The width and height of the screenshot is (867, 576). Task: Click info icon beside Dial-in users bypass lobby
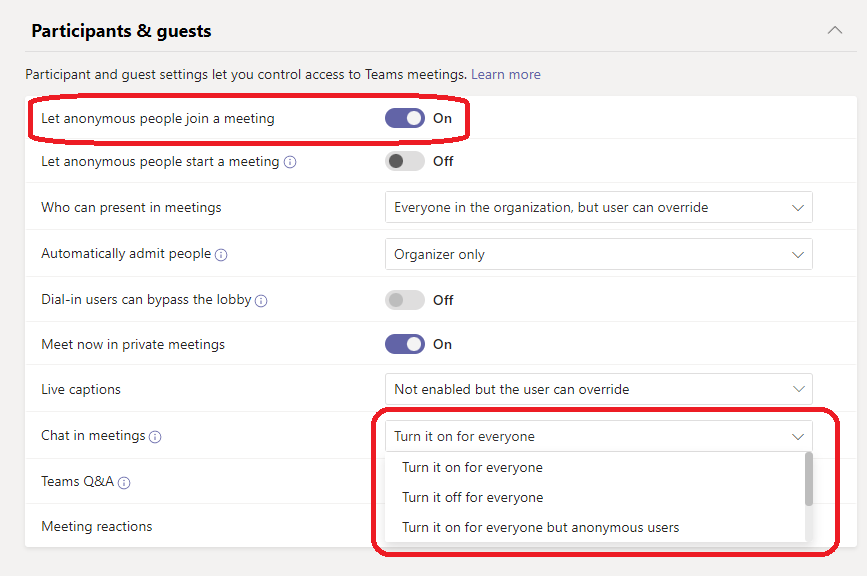(x=261, y=301)
